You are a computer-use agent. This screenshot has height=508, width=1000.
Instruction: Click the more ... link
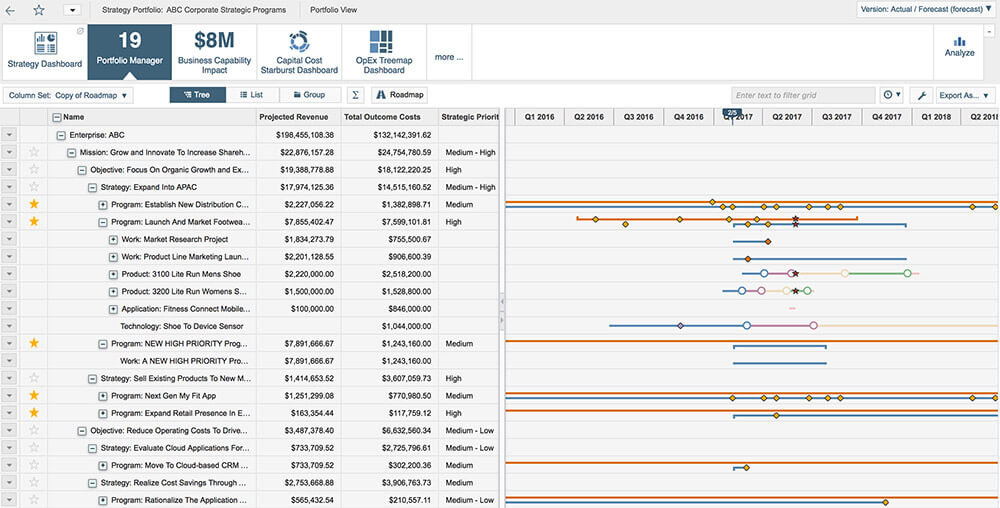point(449,57)
